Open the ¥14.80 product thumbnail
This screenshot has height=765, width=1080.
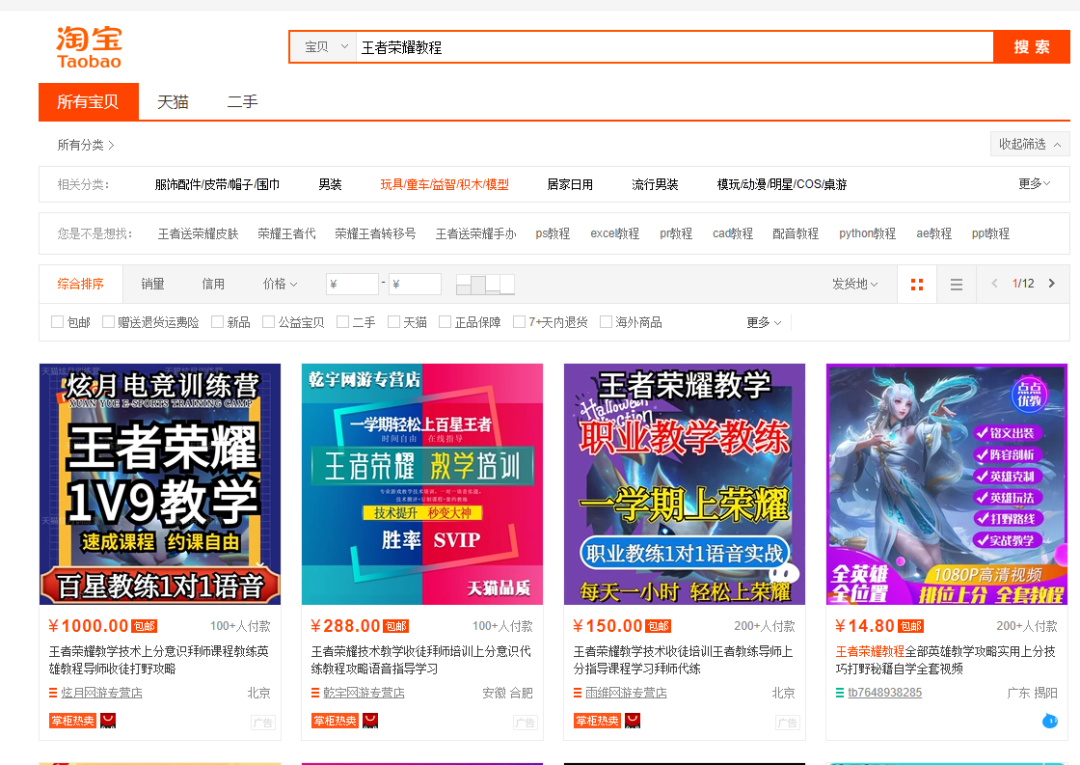[x=946, y=484]
